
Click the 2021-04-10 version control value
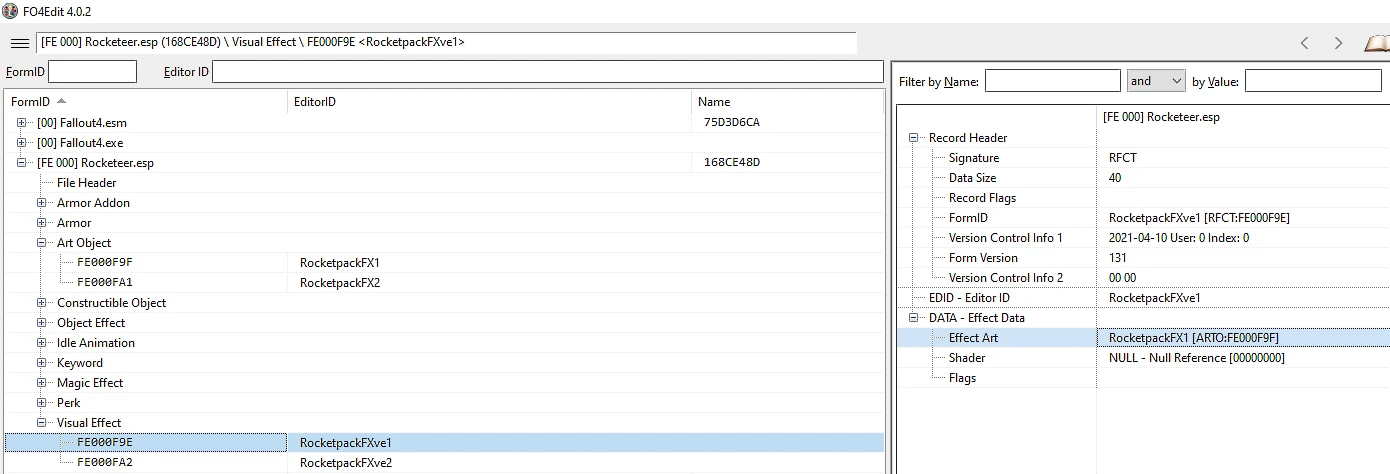click(1179, 238)
